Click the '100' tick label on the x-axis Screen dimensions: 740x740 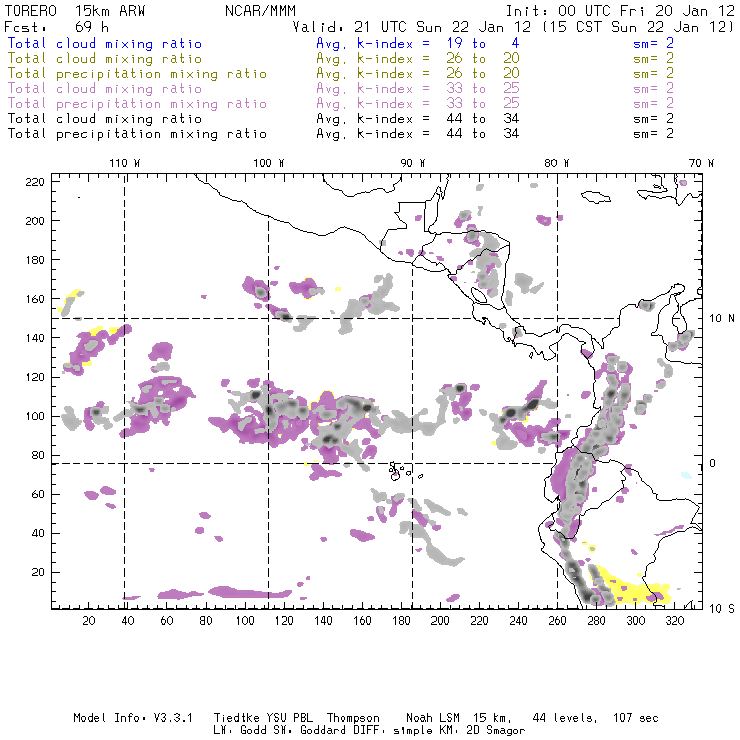[x=245, y=620]
